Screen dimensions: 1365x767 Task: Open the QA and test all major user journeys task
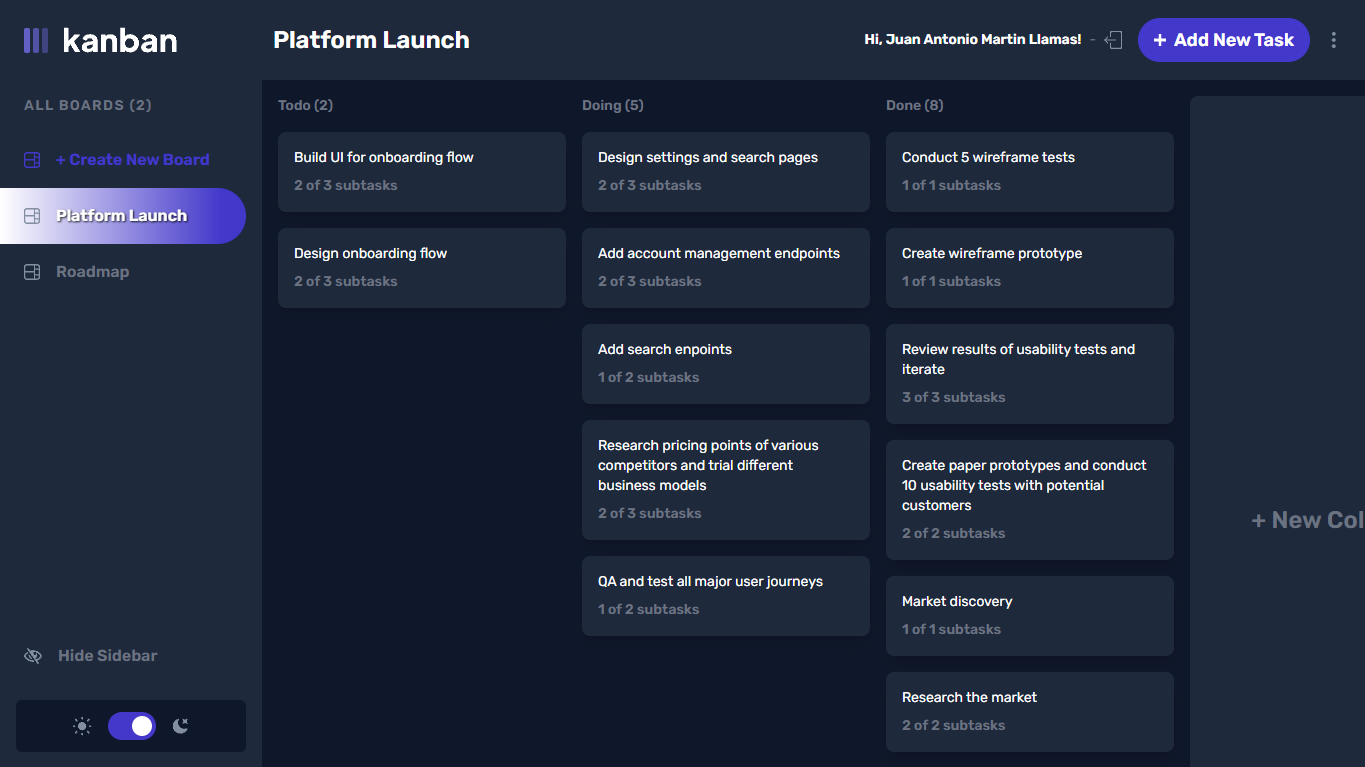tap(725, 595)
